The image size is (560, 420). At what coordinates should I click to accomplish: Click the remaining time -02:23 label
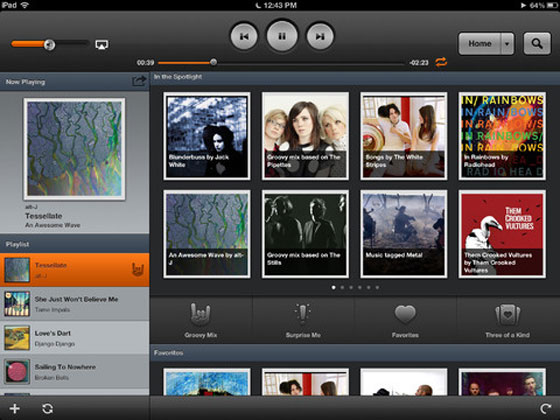pyautogui.click(x=419, y=62)
